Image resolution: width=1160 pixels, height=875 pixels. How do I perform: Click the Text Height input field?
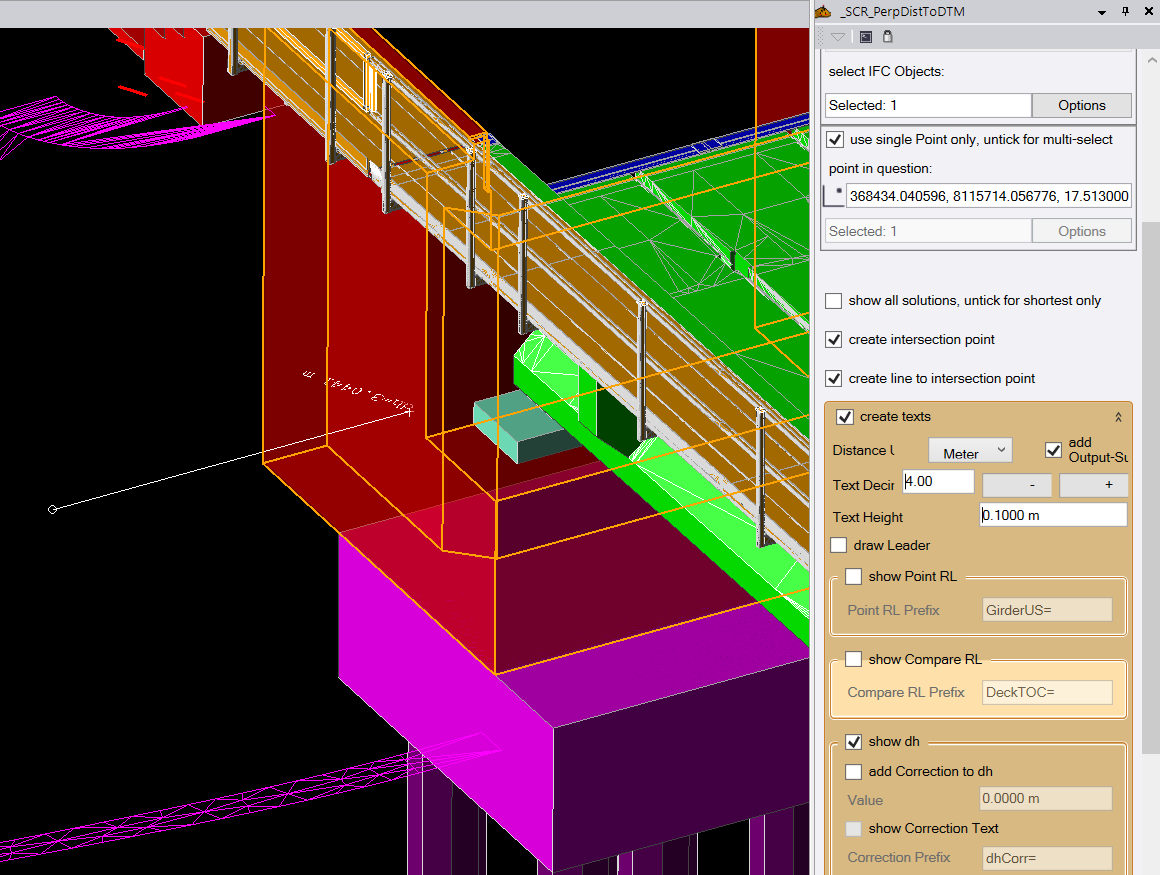[x=1053, y=515]
